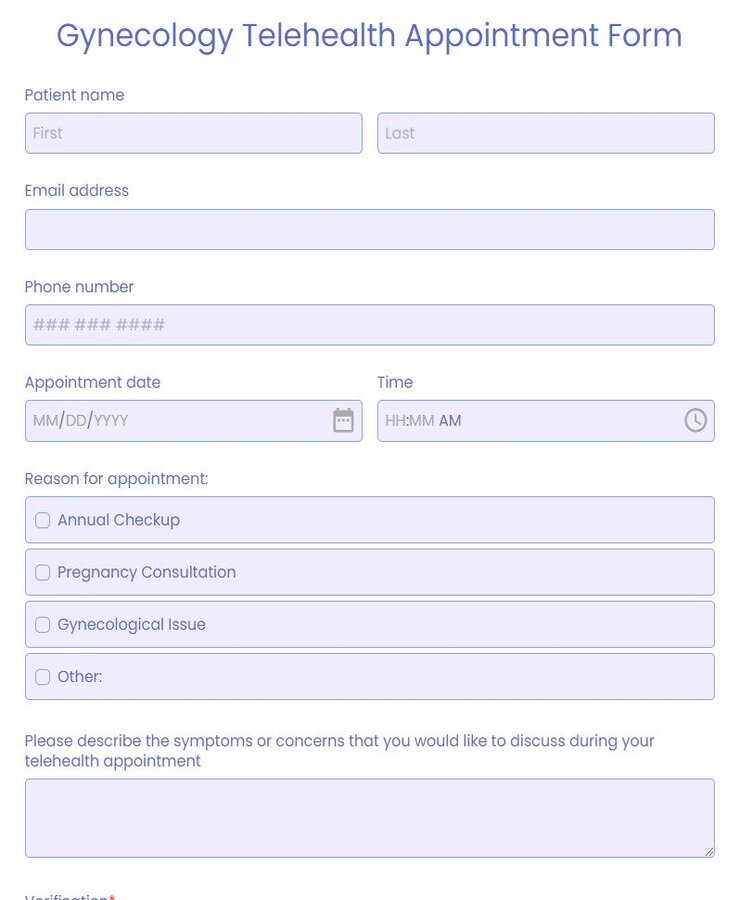
Task: Focus the Email address field
Action: click(x=370, y=229)
